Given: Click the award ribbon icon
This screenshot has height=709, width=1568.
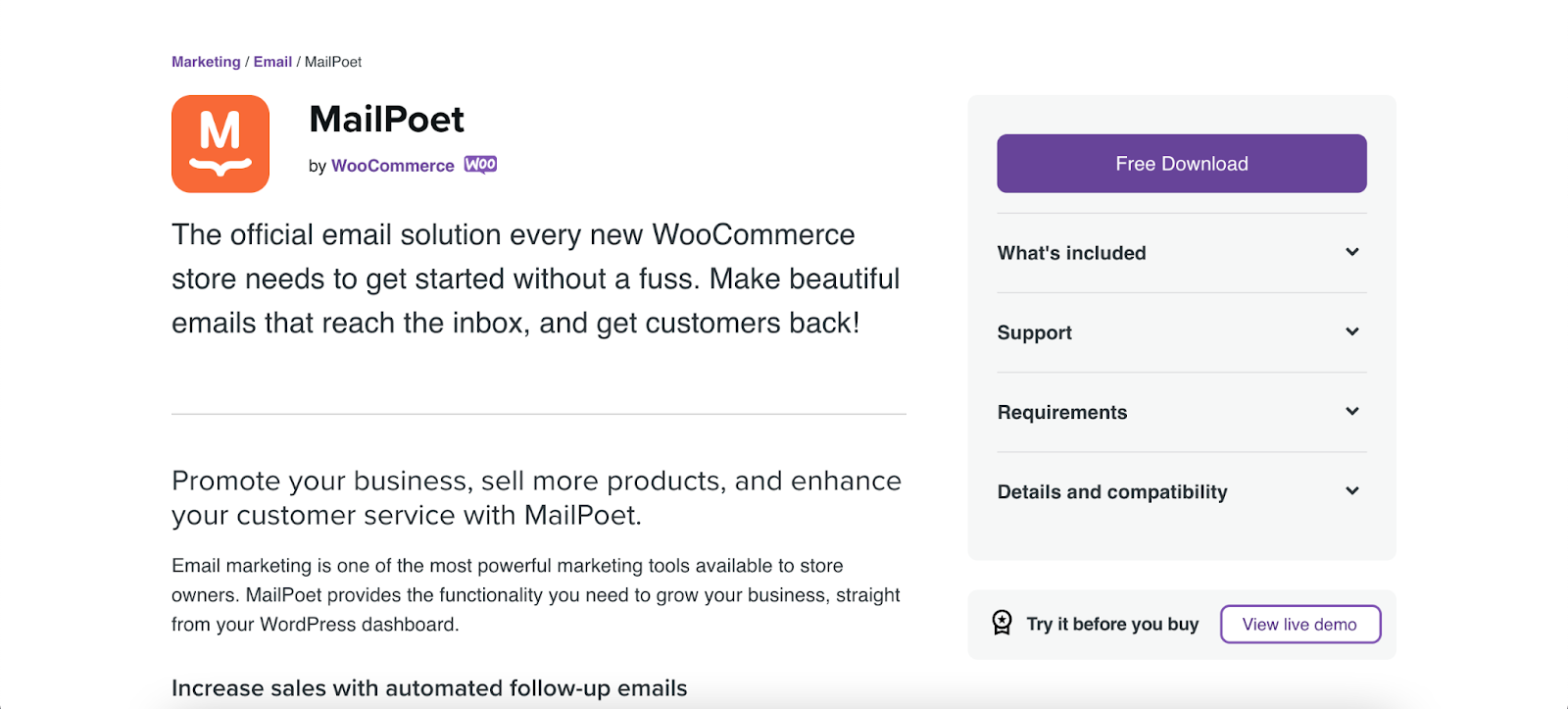Looking at the screenshot, I should (x=1002, y=623).
